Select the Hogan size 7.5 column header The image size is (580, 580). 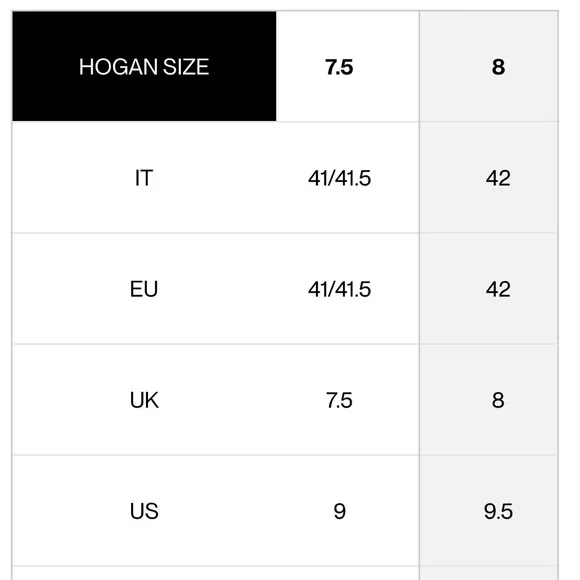click(x=339, y=67)
